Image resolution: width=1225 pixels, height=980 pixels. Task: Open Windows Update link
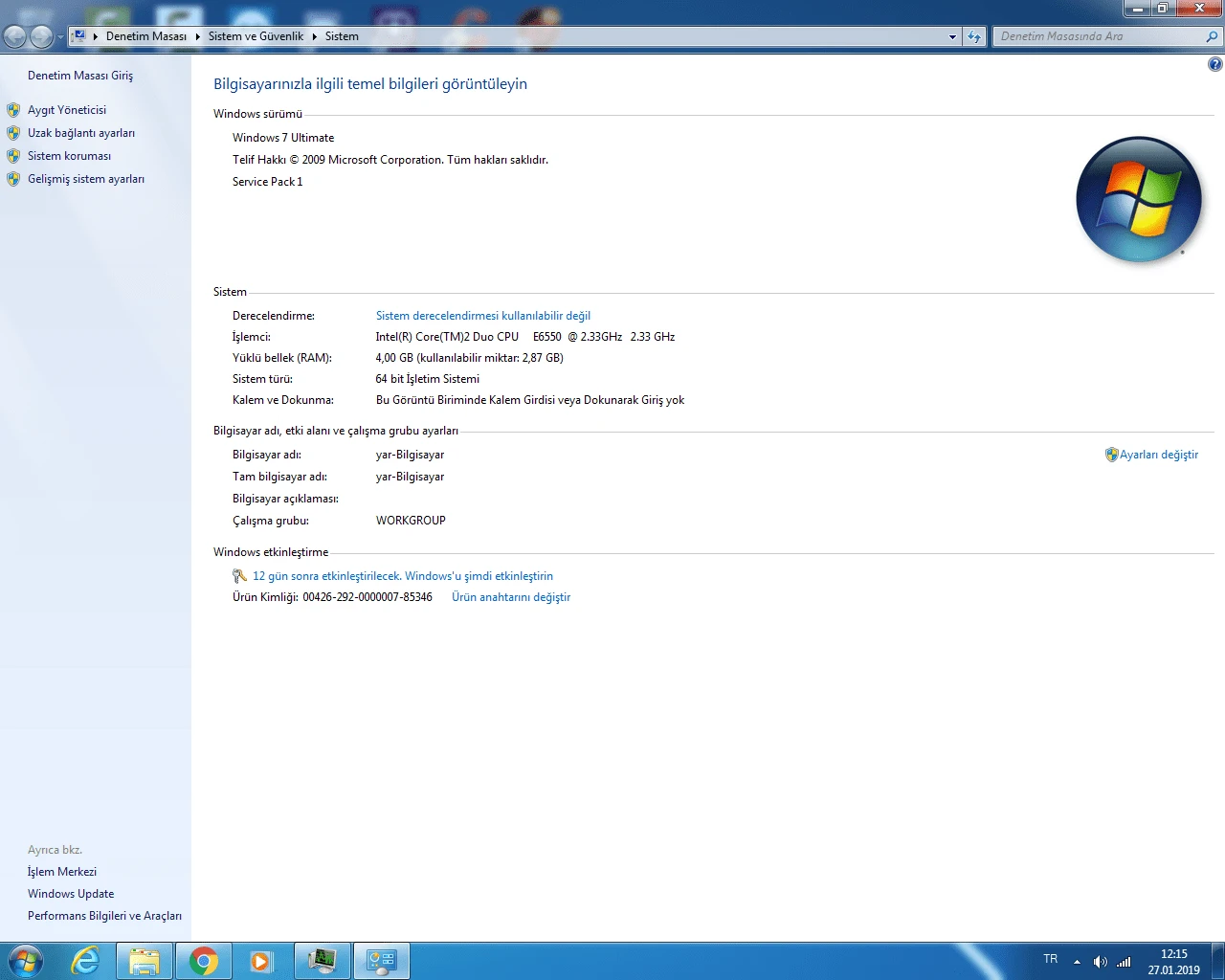point(71,894)
